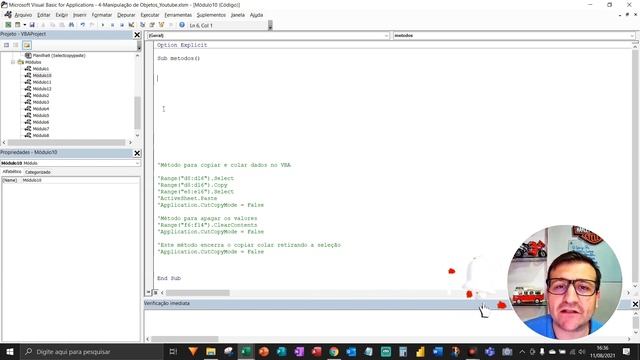The height and width of the screenshot is (360, 640).
Task: Click the Insert UserForm toolbar icon
Action: click(x=18, y=25)
